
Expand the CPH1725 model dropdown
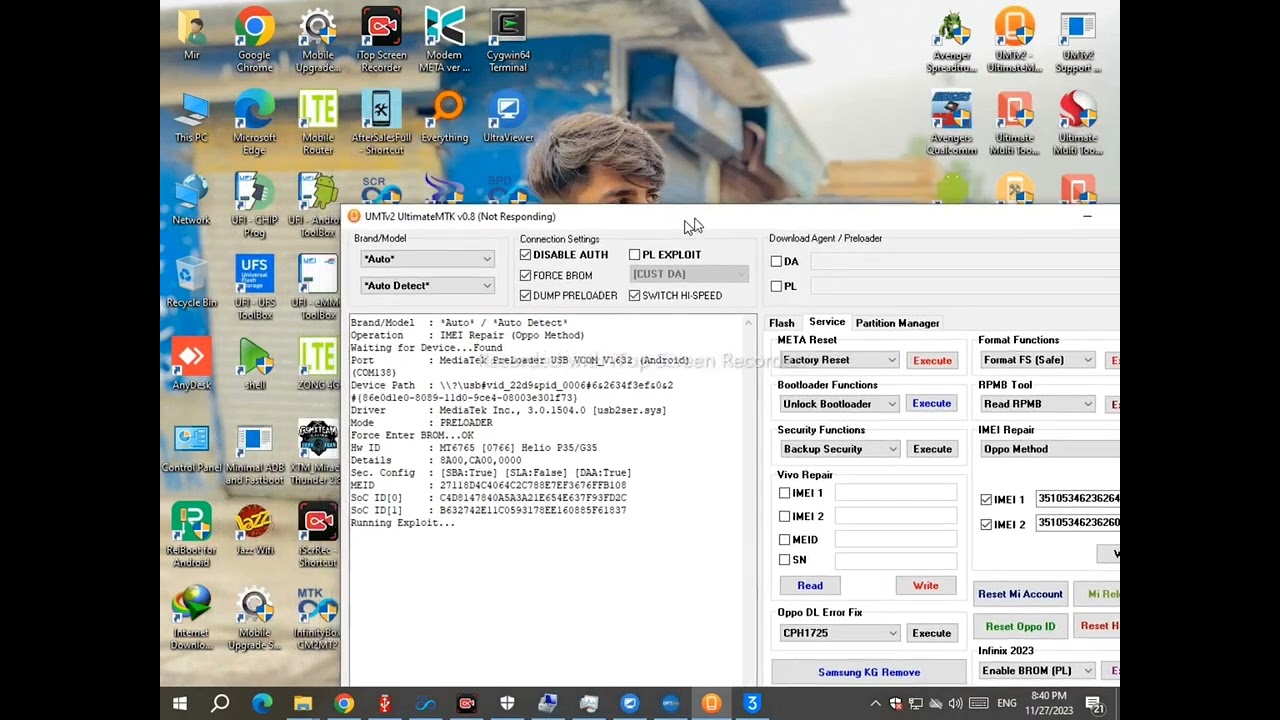click(839, 633)
